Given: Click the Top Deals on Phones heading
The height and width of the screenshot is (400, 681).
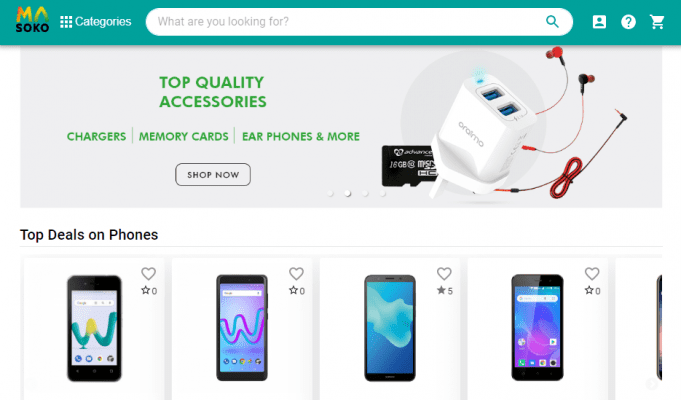Looking at the screenshot, I should click(89, 235).
